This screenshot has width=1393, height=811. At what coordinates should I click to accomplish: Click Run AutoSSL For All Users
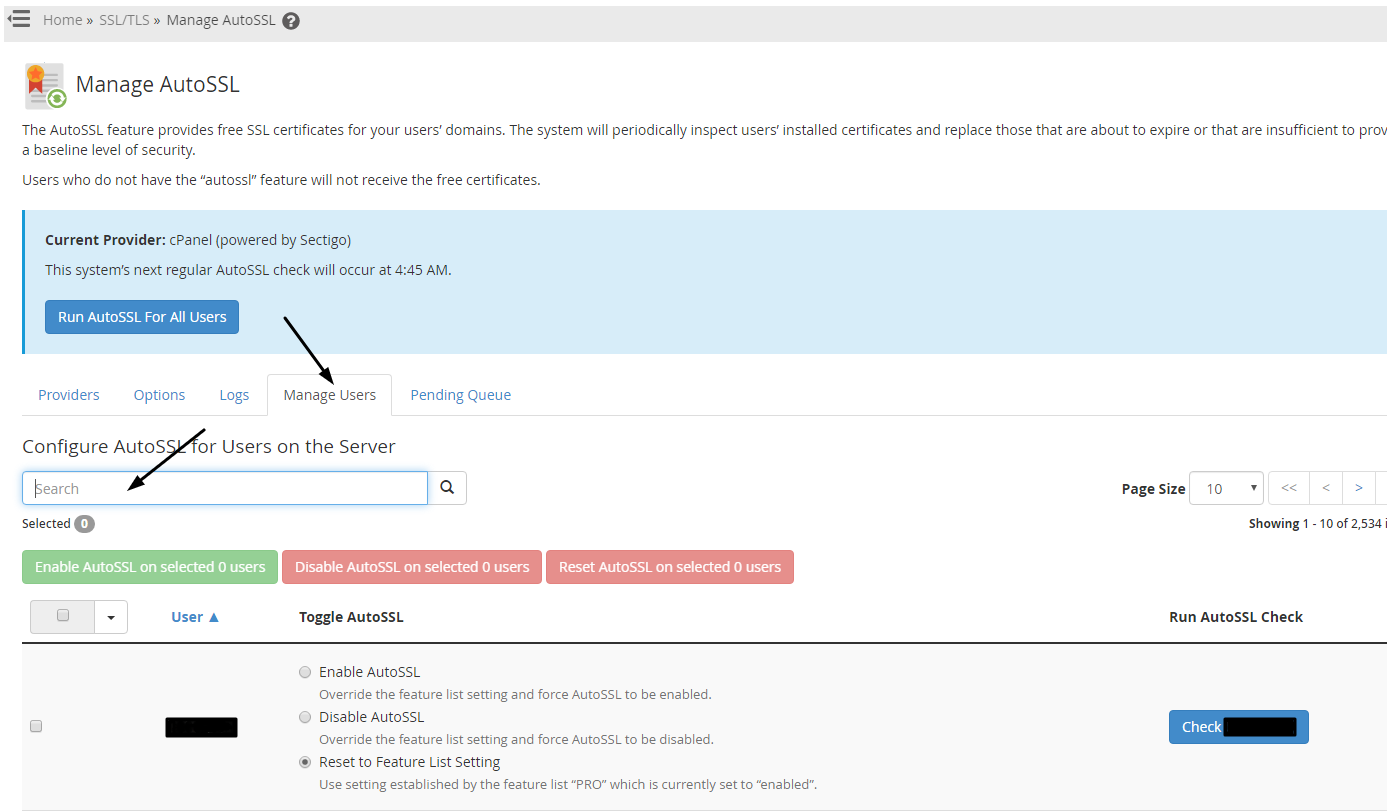141,316
